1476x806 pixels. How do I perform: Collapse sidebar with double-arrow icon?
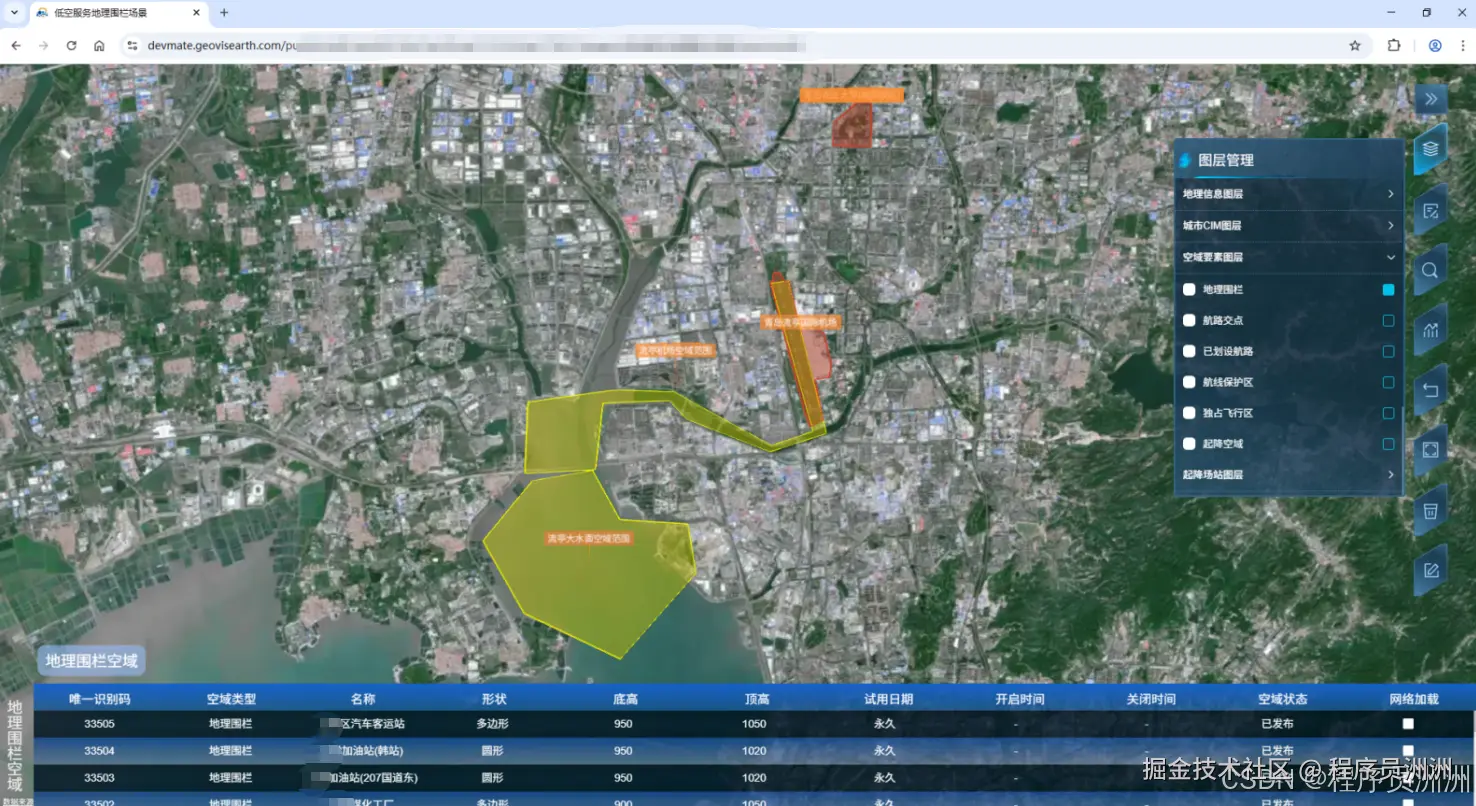tap(1431, 98)
